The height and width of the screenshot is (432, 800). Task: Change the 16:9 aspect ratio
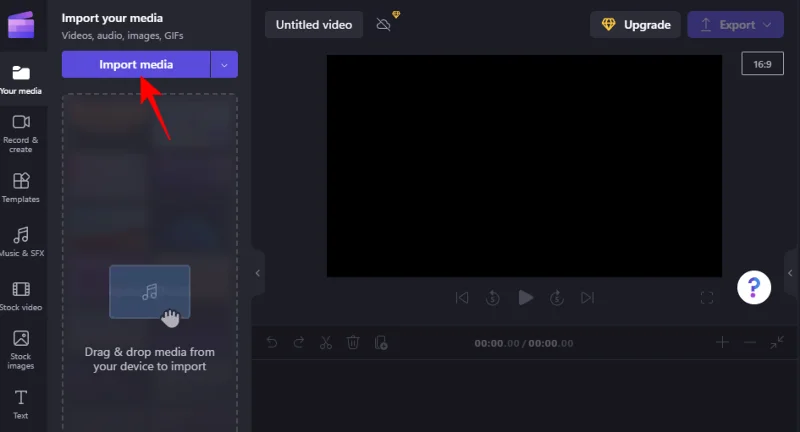click(762, 64)
